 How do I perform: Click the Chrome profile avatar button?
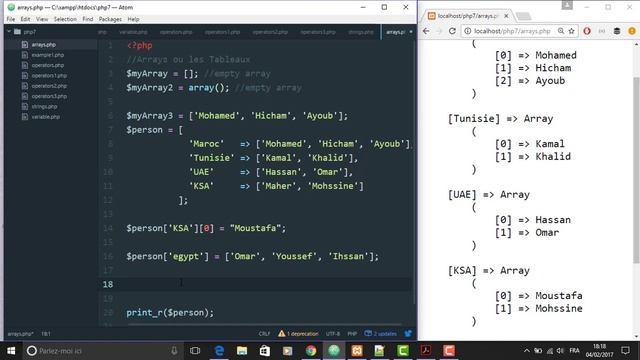pyautogui.click(x=567, y=5)
